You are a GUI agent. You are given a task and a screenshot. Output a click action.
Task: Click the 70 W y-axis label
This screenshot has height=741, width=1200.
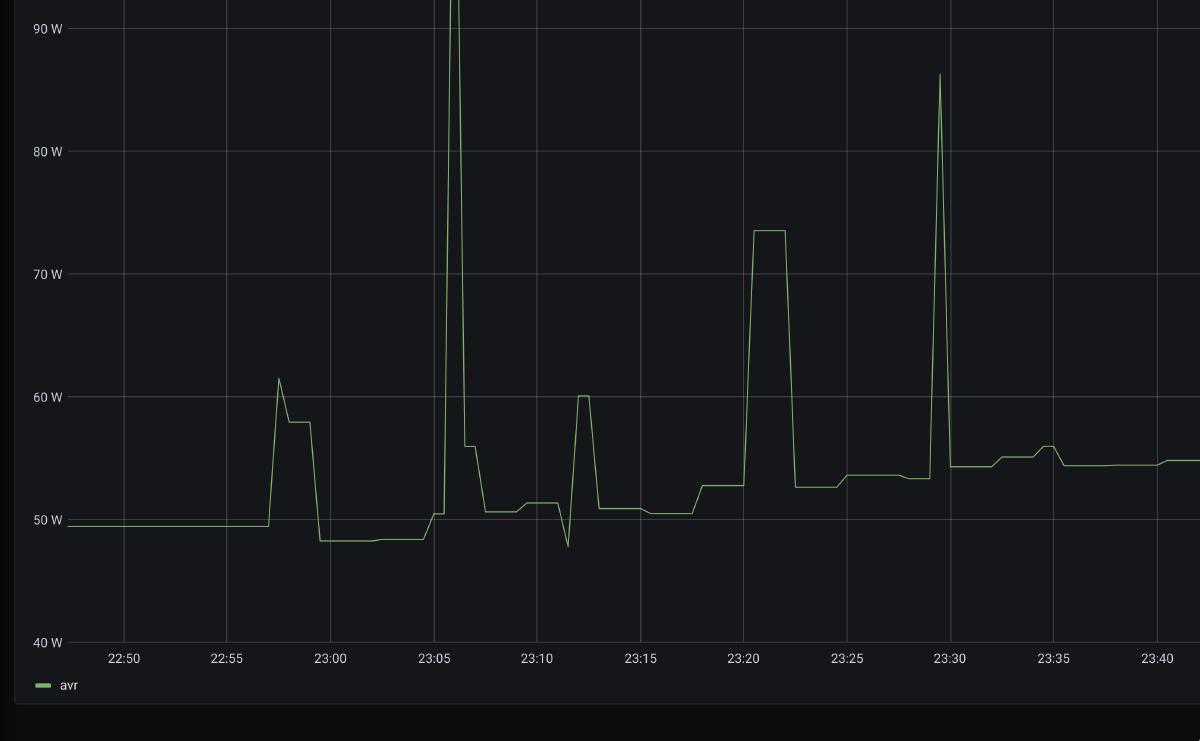47,274
